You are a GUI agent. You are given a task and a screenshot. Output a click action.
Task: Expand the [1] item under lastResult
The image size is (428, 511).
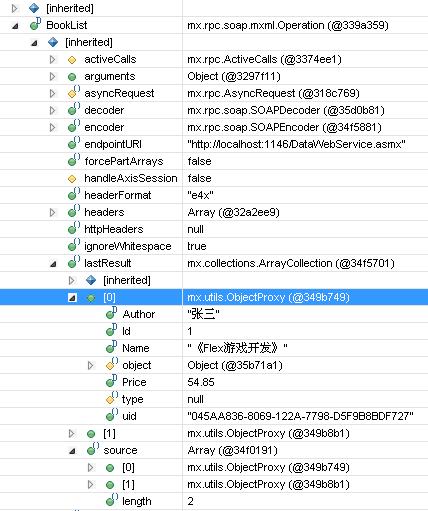pos(71,433)
